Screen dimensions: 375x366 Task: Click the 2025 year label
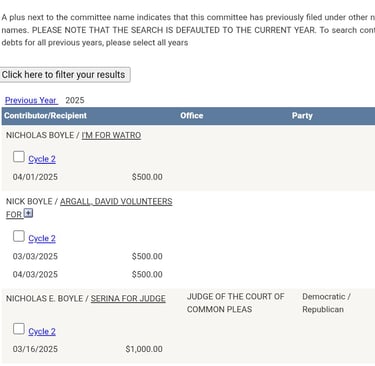tap(75, 100)
